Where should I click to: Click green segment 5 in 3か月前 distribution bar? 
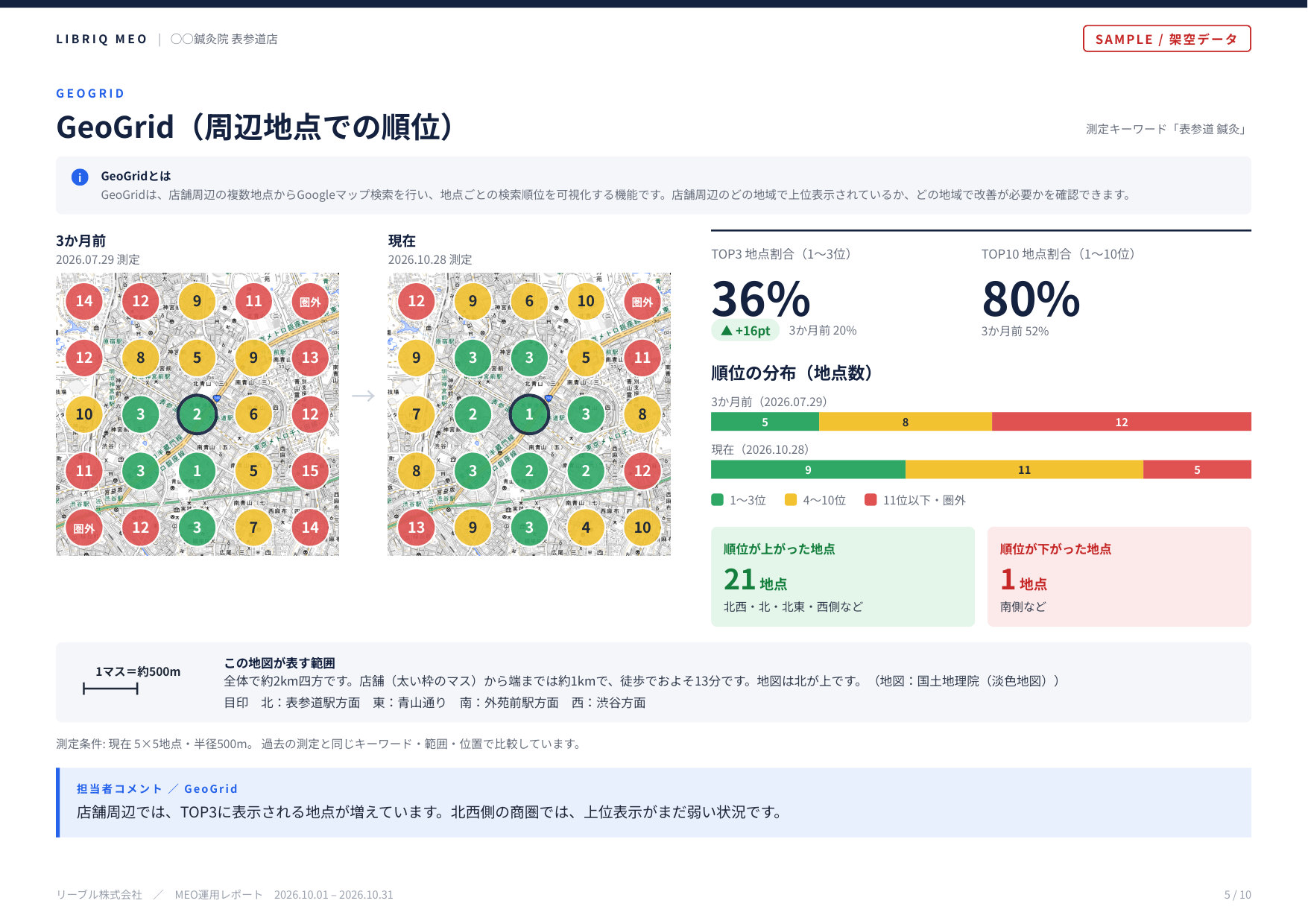pos(765,422)
